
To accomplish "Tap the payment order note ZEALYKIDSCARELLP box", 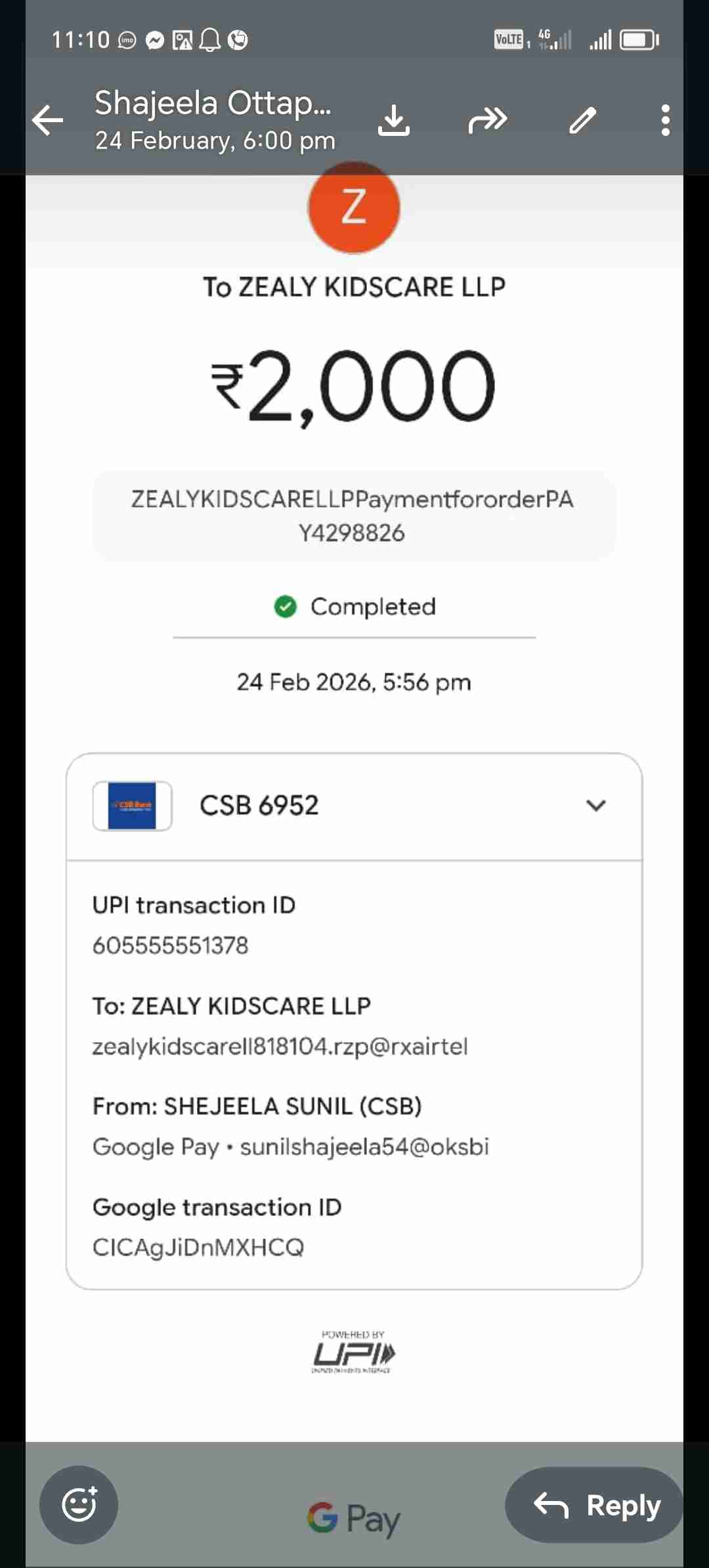I will (x=354, y=516).
